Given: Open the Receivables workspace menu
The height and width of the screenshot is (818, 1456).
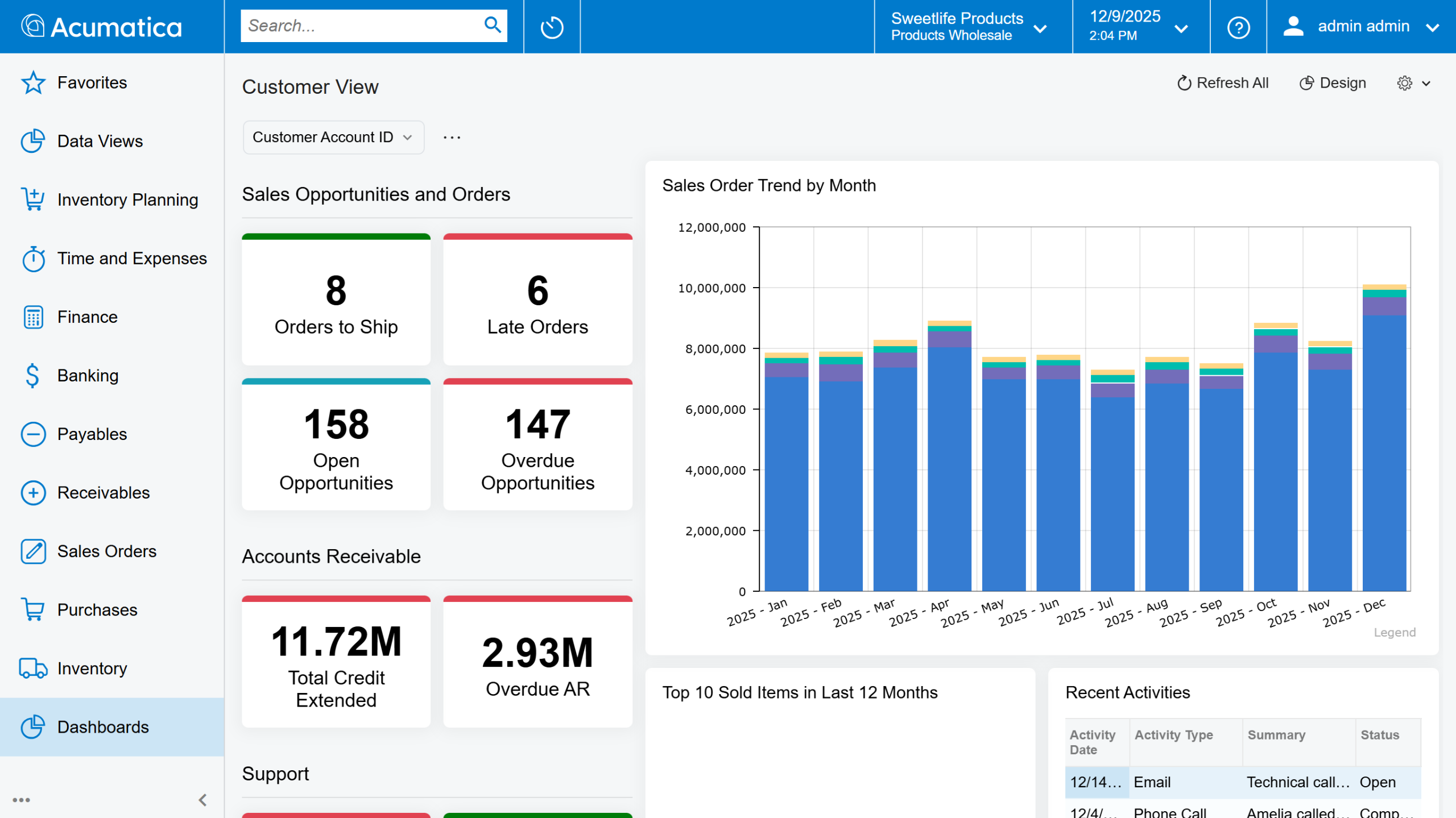Looking at the screenshot, I should (104, 492).
